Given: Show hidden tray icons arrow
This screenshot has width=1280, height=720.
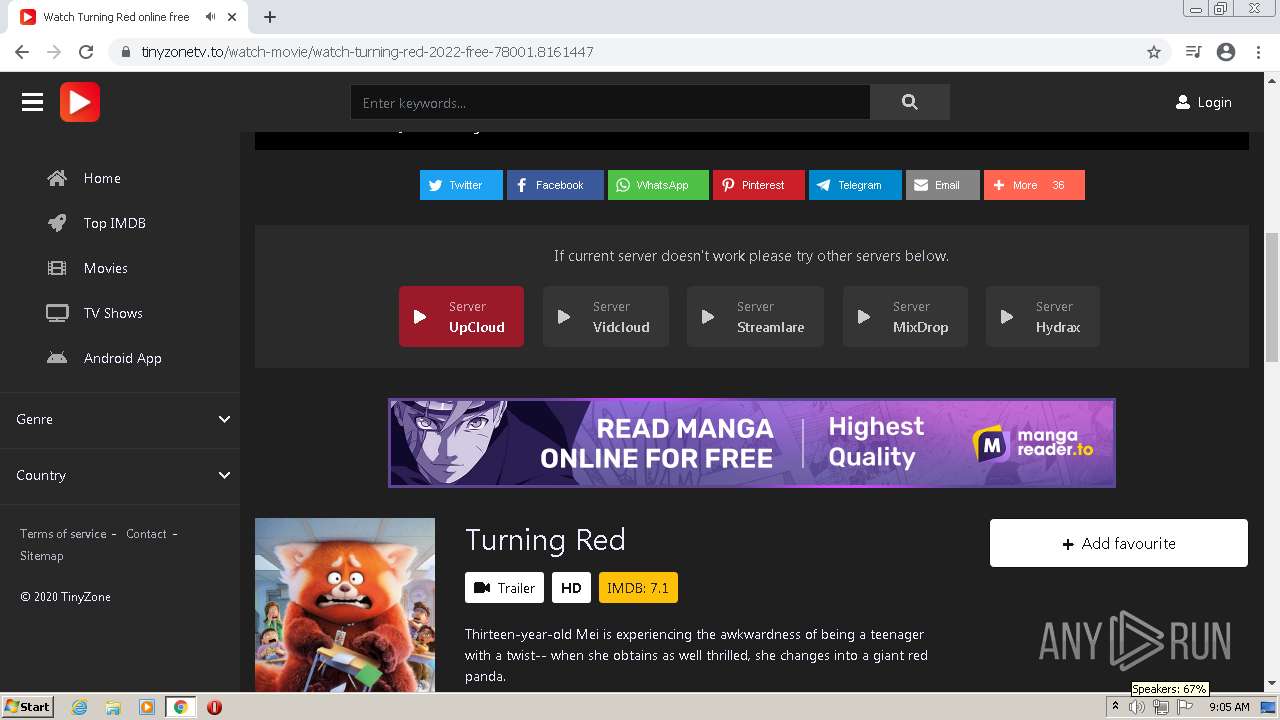Looking at the screenshot, I should coord(1115,707).
